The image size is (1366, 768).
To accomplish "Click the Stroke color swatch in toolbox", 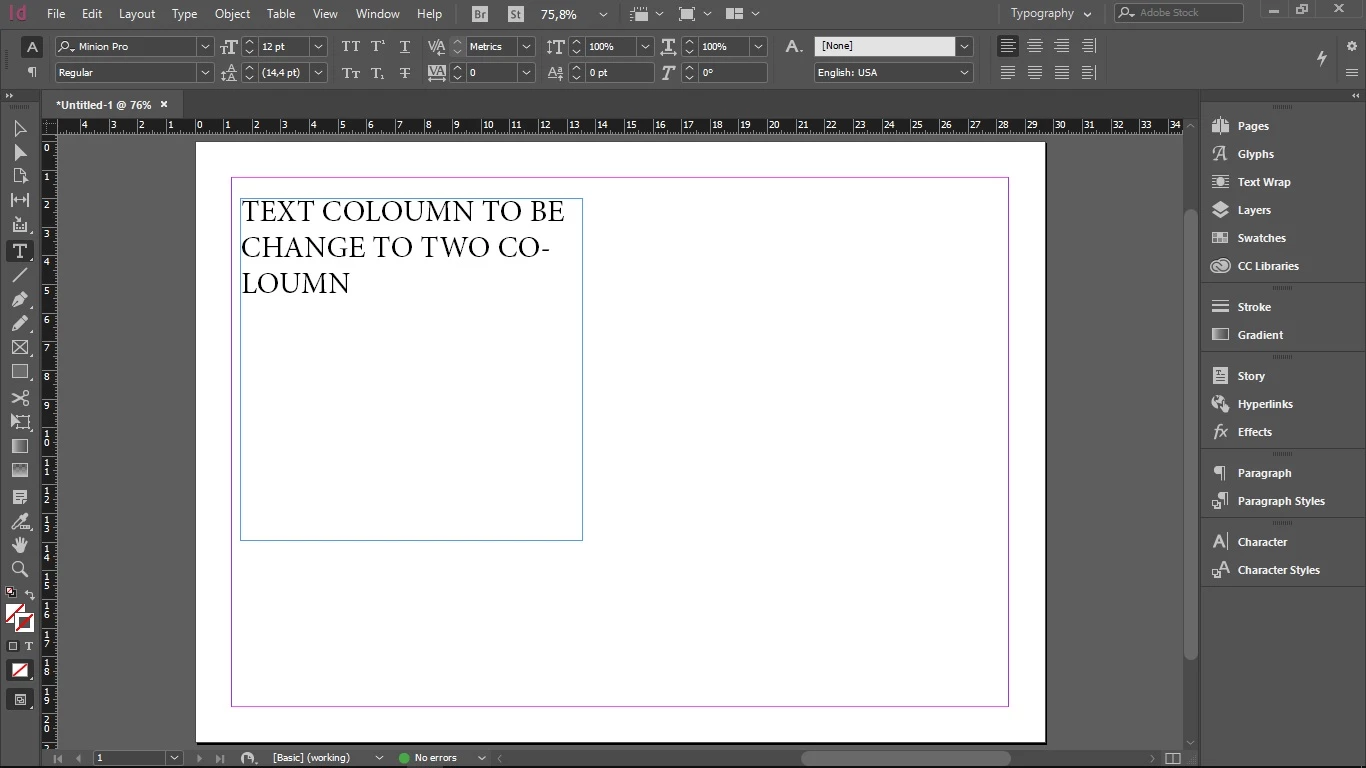I will pos(26,623).
